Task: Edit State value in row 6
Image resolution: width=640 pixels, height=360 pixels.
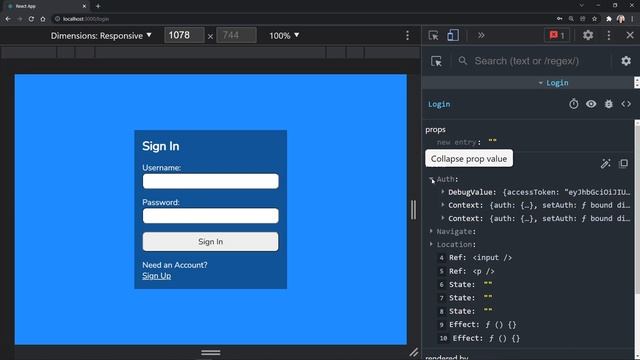Action: pos(488,284)
